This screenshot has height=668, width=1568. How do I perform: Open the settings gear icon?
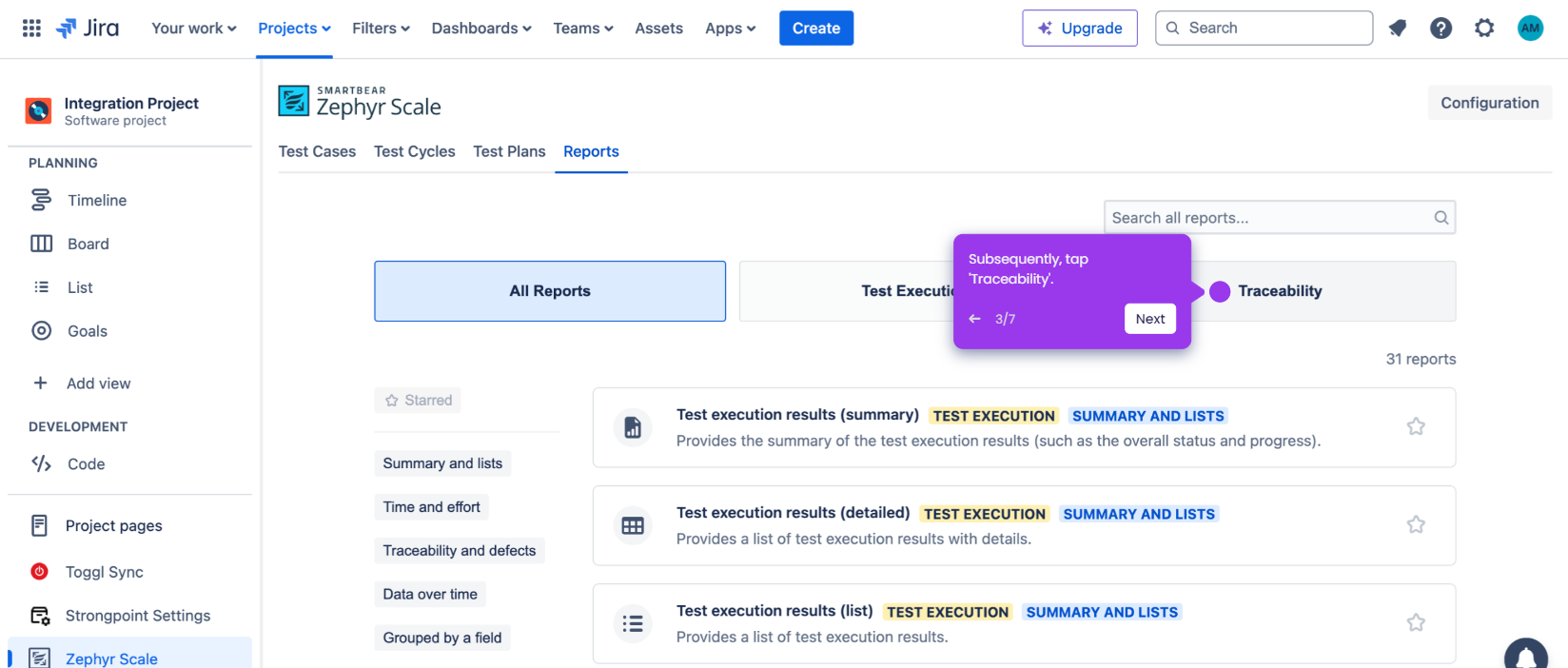[x=1484, y=29]
